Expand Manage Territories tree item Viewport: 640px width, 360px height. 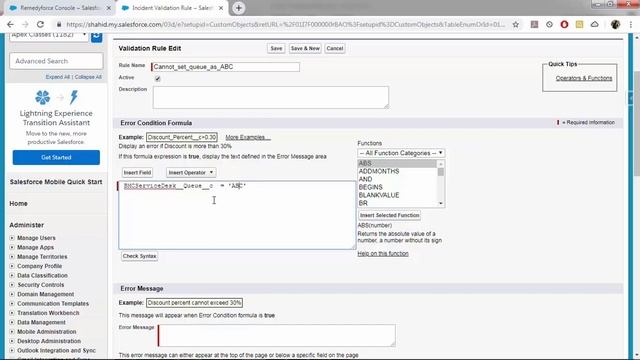pos(12,257)
